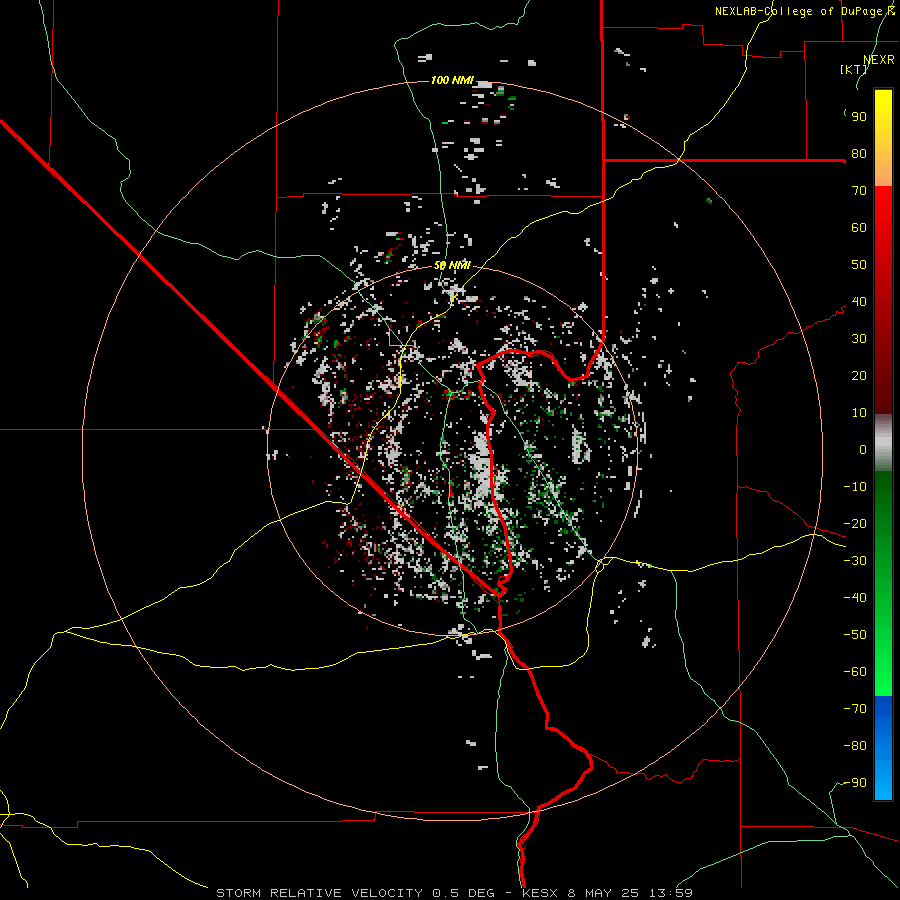Click the 100 NMI range ring label

coord(452,80)
